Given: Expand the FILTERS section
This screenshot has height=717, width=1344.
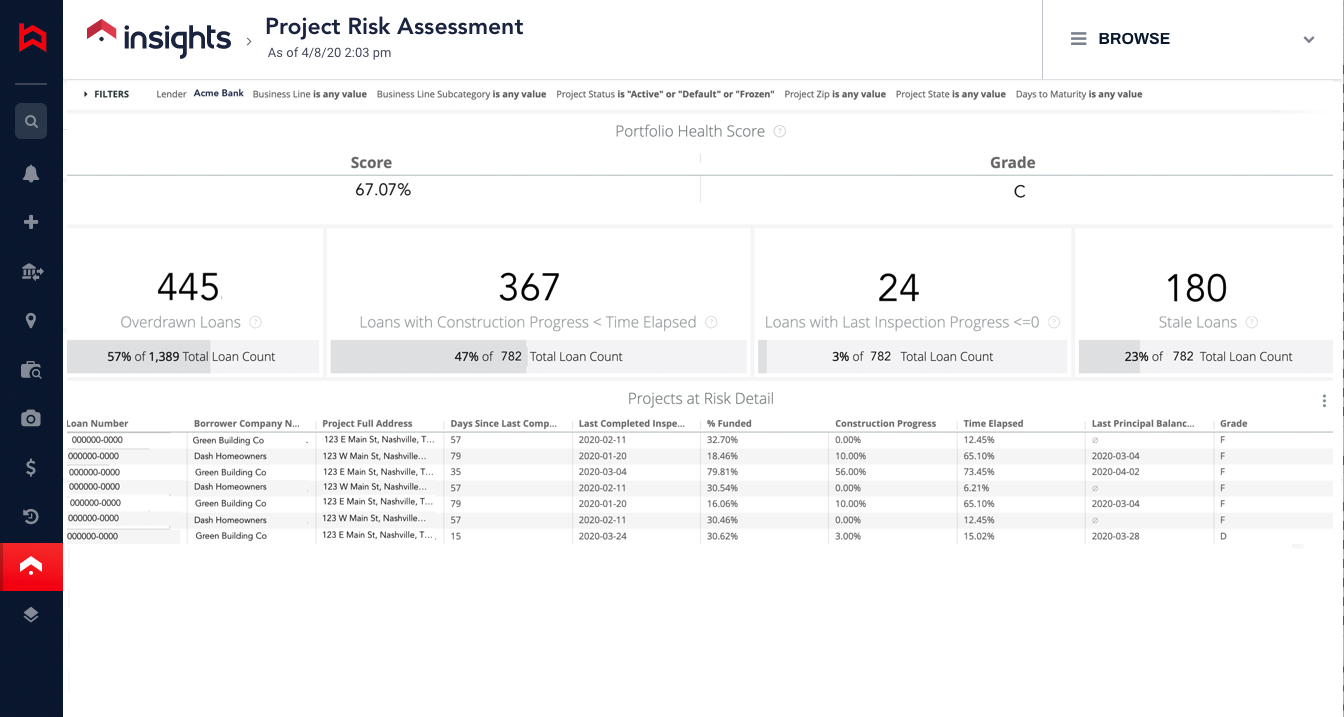Looking at the screenshot, I should 107,94.
